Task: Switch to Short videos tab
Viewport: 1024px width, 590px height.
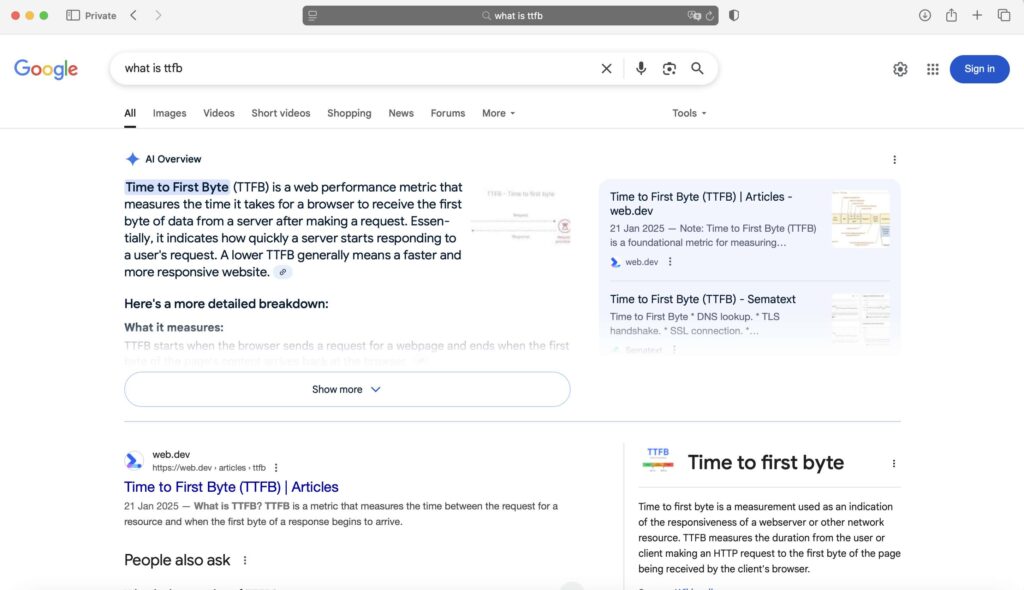Action: 281,113
